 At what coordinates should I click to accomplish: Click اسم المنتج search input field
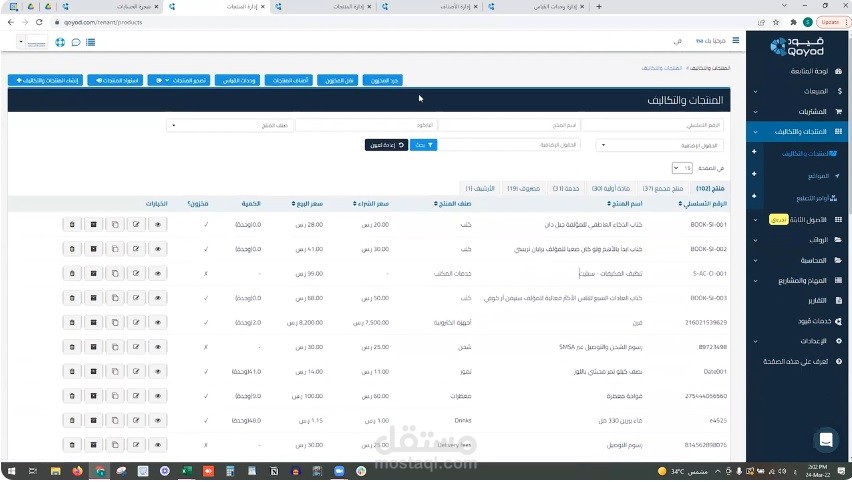pos(509,126)
